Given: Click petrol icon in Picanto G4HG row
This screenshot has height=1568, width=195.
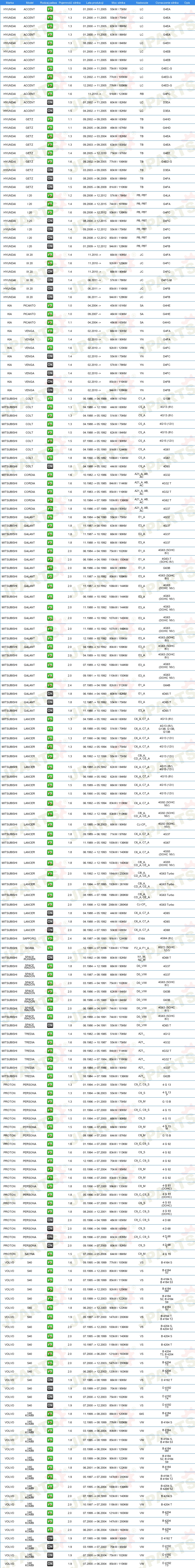Looking at the screenshot, I should point(50,323).
